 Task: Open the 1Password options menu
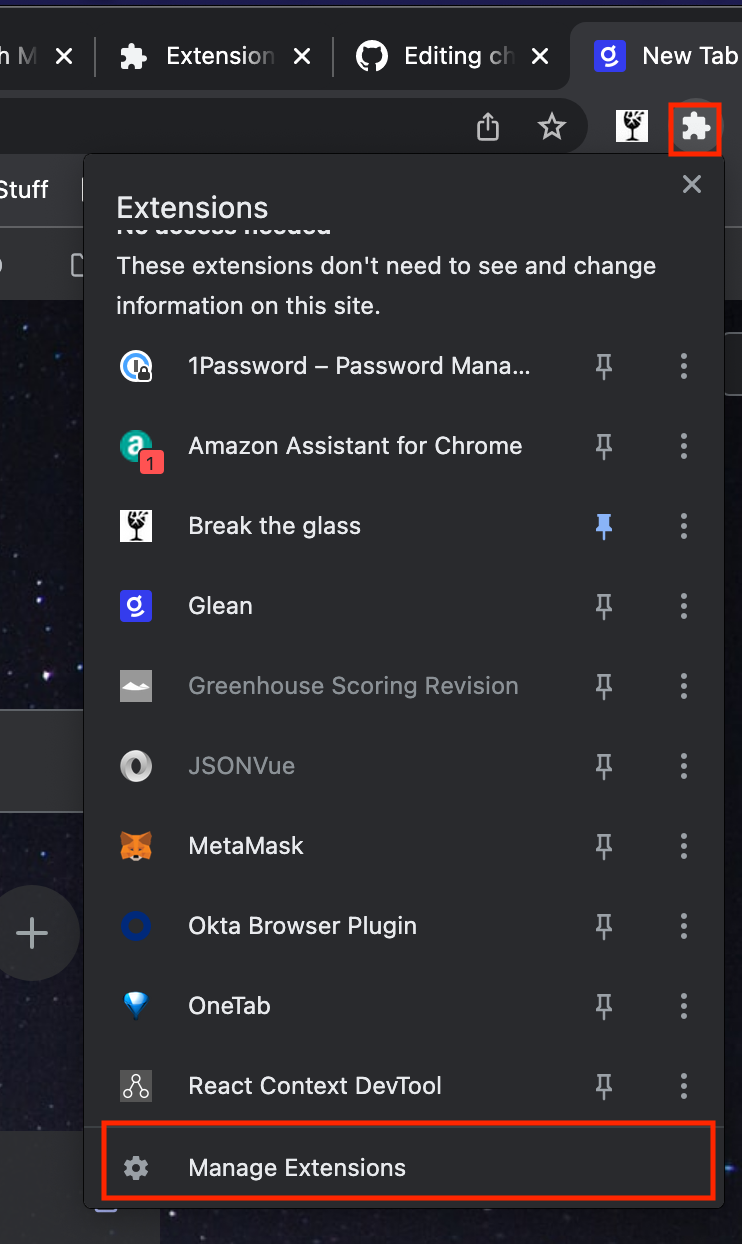click(684, 366)
